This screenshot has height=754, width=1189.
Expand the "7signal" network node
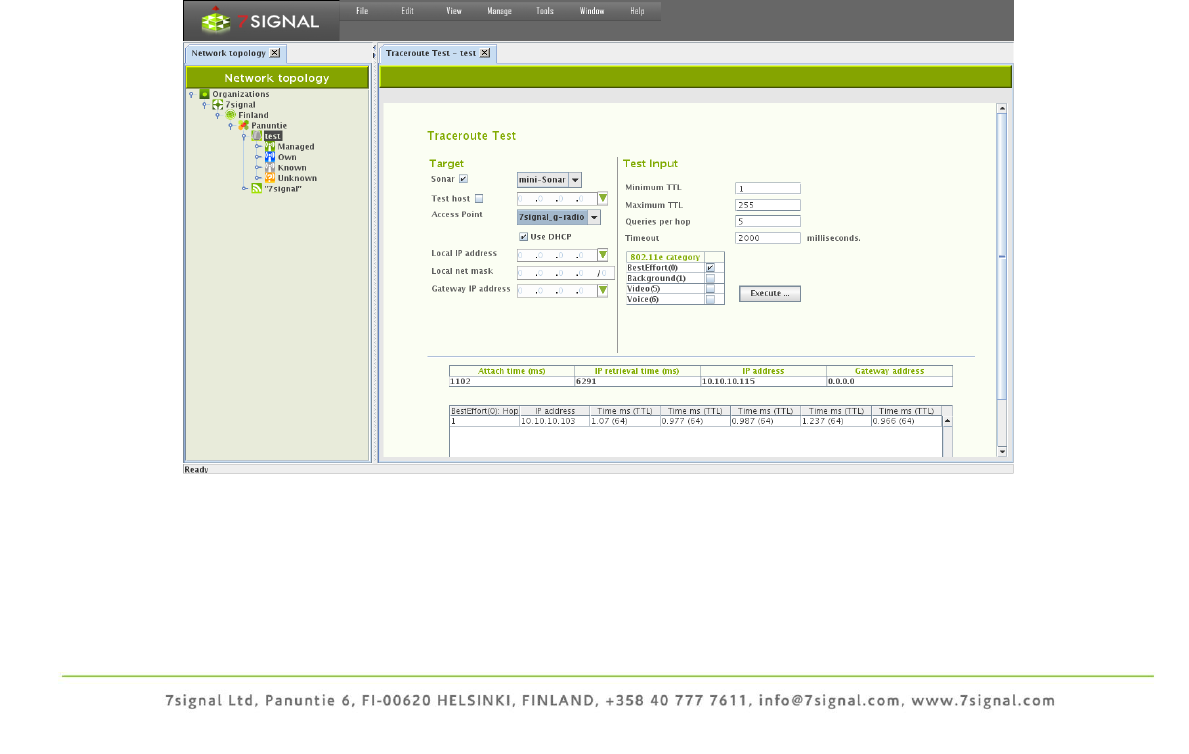coord(244,188)
